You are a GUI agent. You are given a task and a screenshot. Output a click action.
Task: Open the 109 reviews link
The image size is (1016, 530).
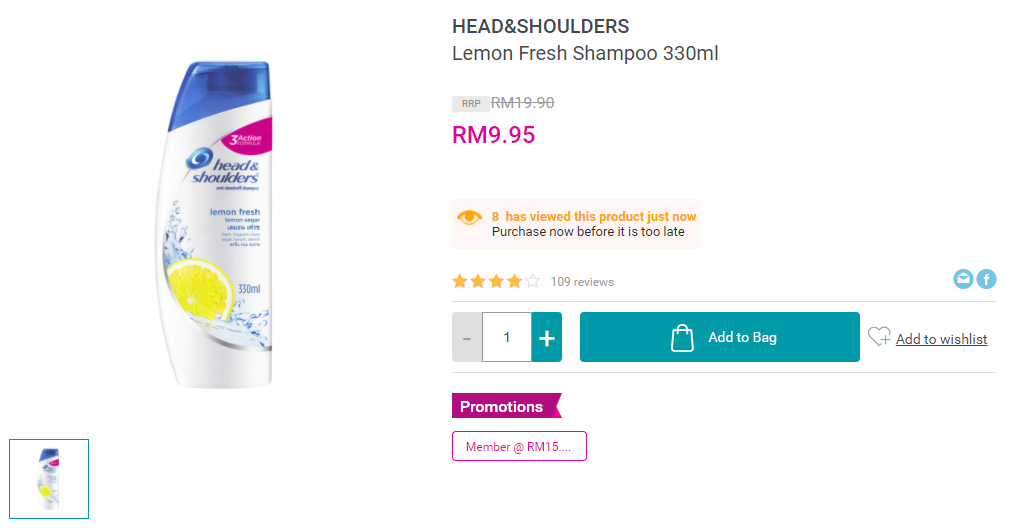coord(582,282)
